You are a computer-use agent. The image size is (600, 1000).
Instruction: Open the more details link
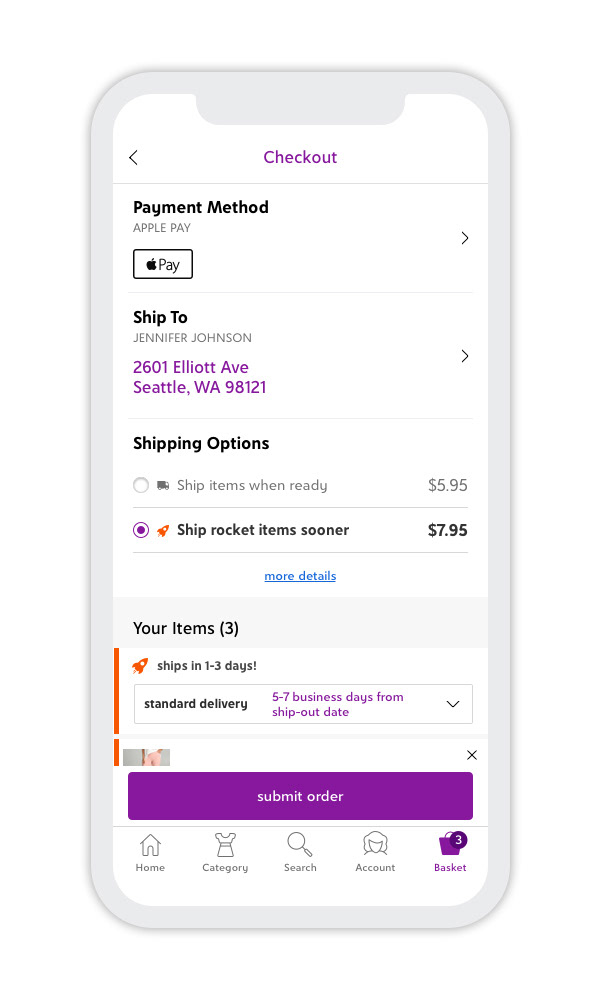point(300,576)
